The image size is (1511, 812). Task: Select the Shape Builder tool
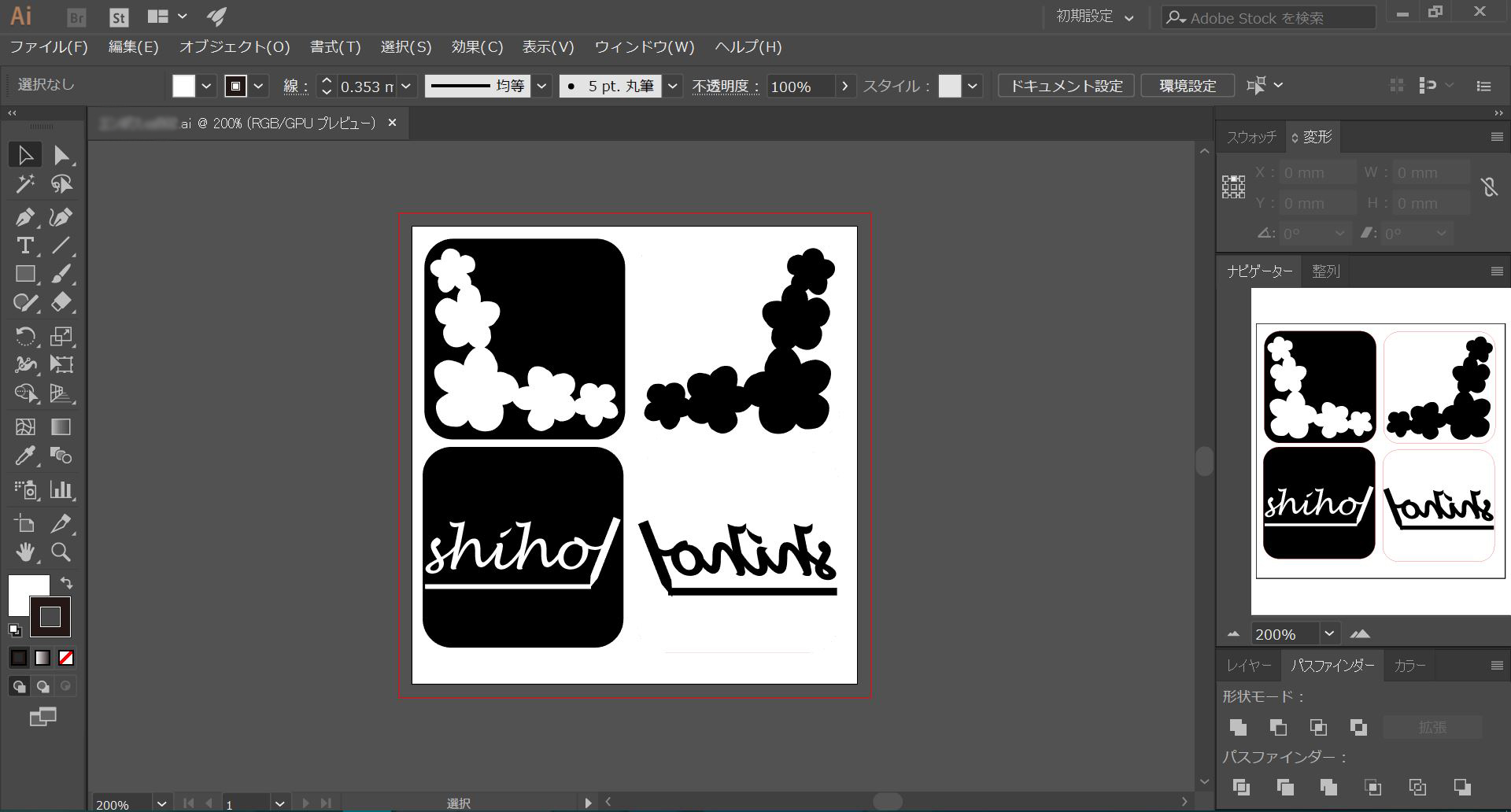(x=25, y=393)
